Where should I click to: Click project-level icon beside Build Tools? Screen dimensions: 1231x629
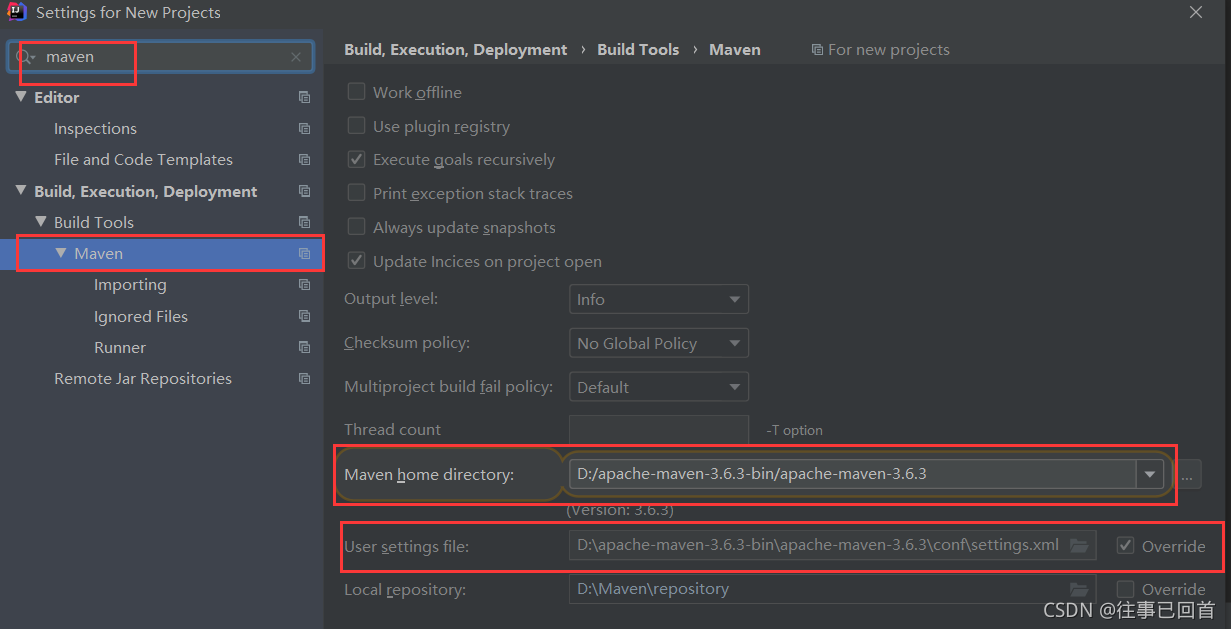point(304,223)
